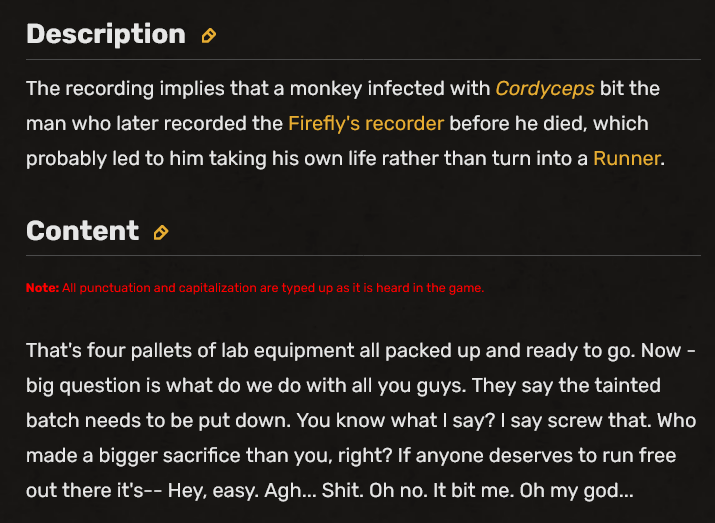The width and height of the screenshot is (715, 523).
Task: Click the 'That's four pallets' opening sentence
Action: tap(331, 351)
